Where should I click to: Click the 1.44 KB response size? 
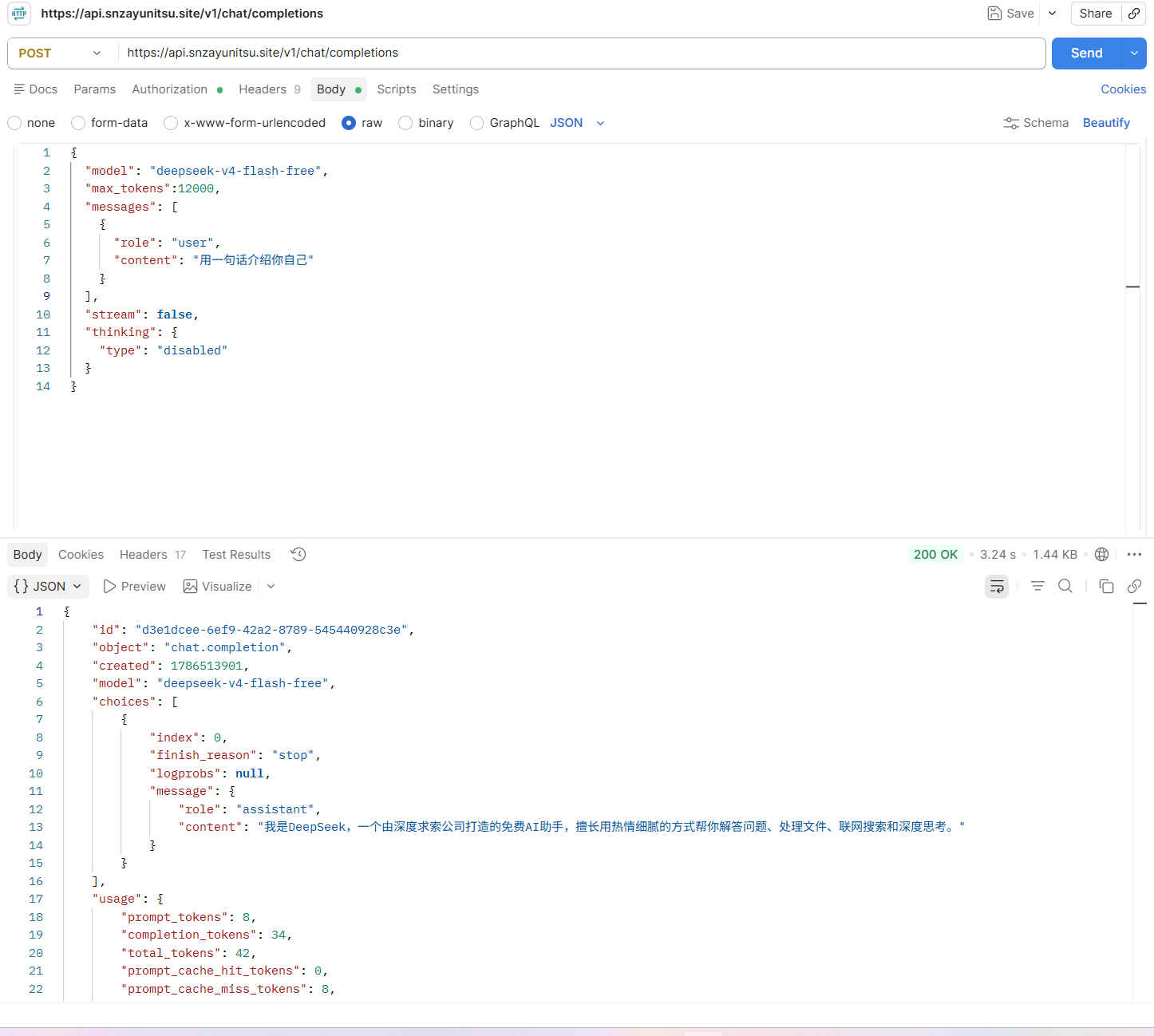[1055, 555]
